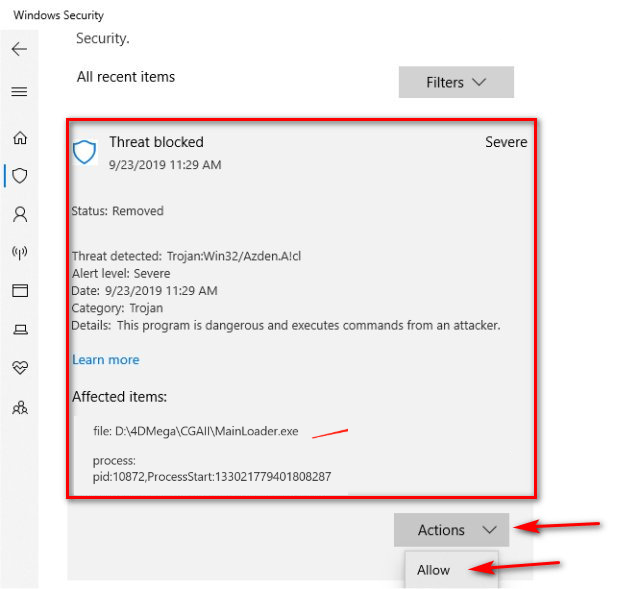Screen dimensions: 640x589
Task: Go to the Home page icon
Action: (x=19, y=138)
